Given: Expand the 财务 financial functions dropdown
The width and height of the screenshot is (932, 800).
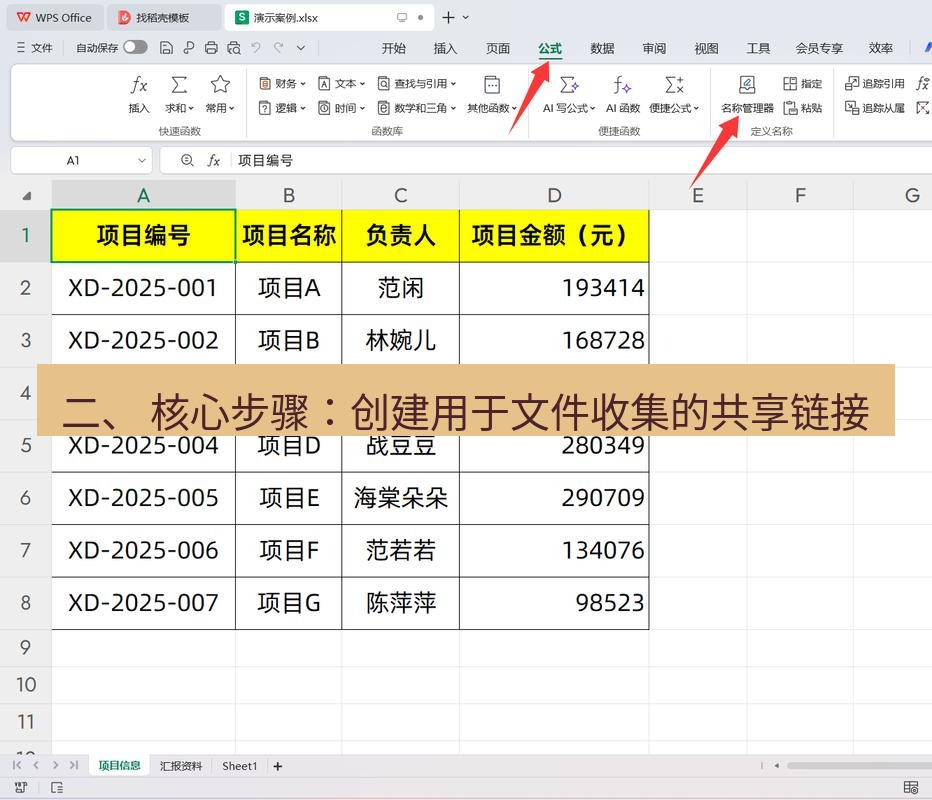Looking at the screenshot, I should [x=282, y=84].
